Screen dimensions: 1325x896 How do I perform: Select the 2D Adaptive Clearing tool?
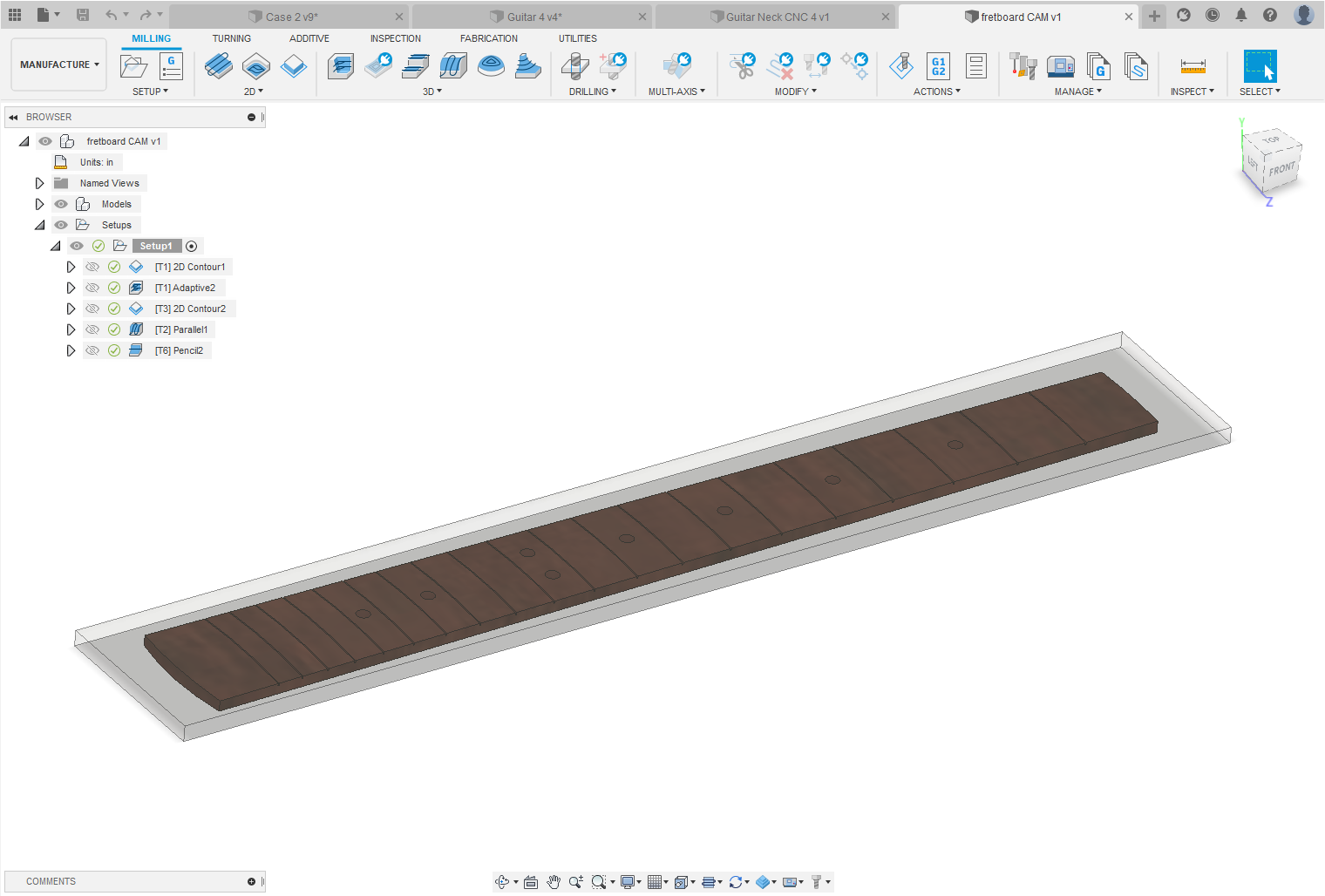tap(218, 66)
